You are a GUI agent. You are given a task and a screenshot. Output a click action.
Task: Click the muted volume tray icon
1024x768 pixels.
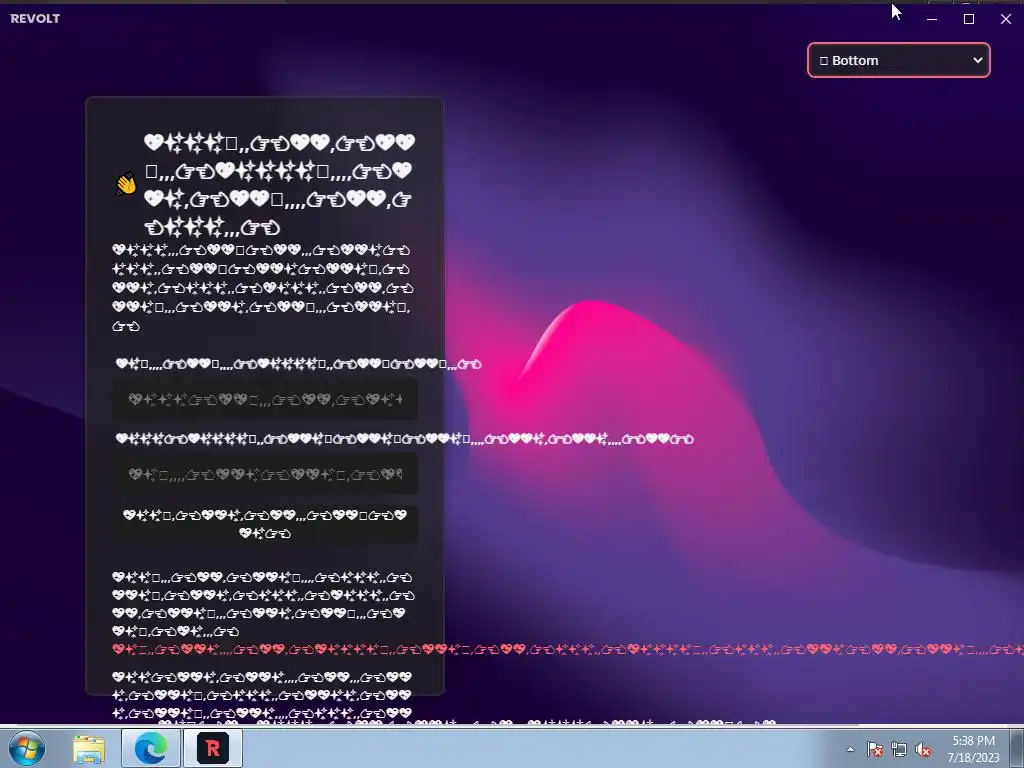coord(923,749)
